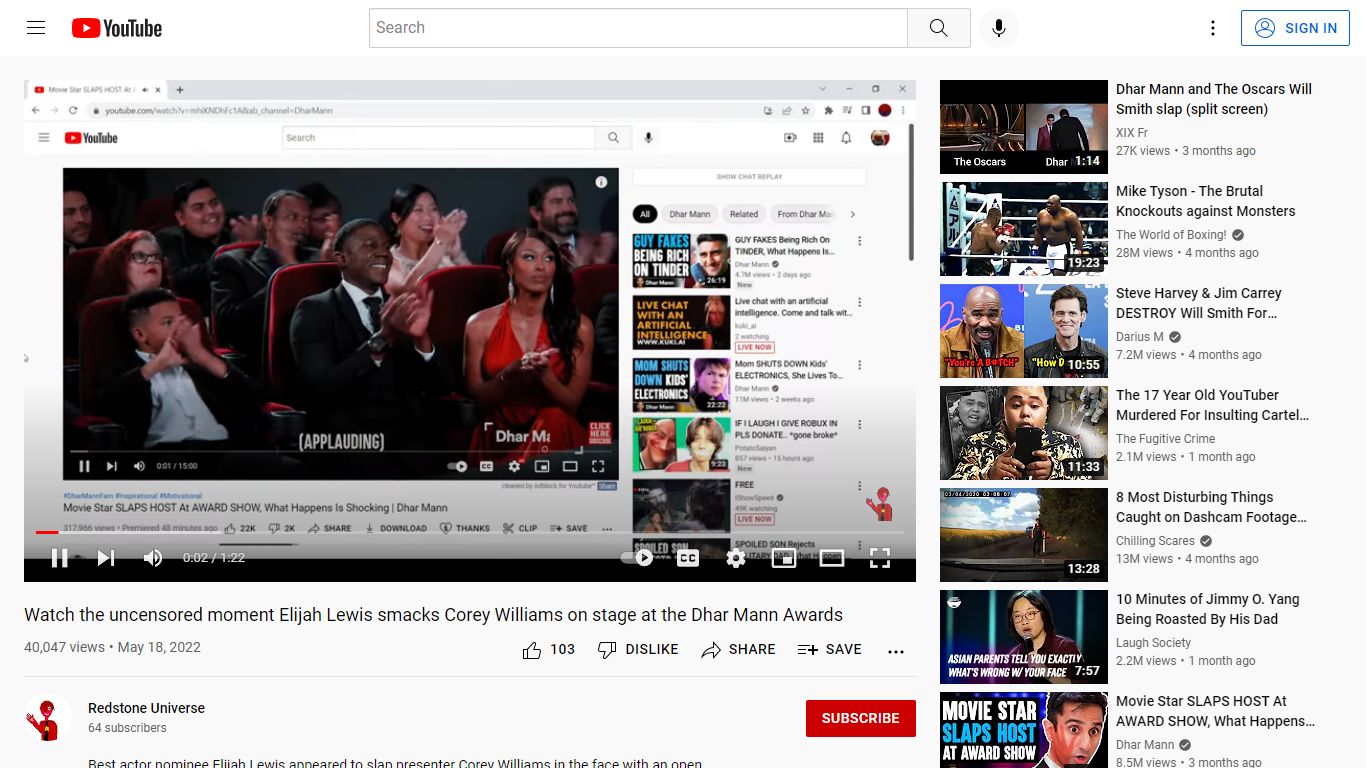Open the guide hamburger menu

click(36, 28)
